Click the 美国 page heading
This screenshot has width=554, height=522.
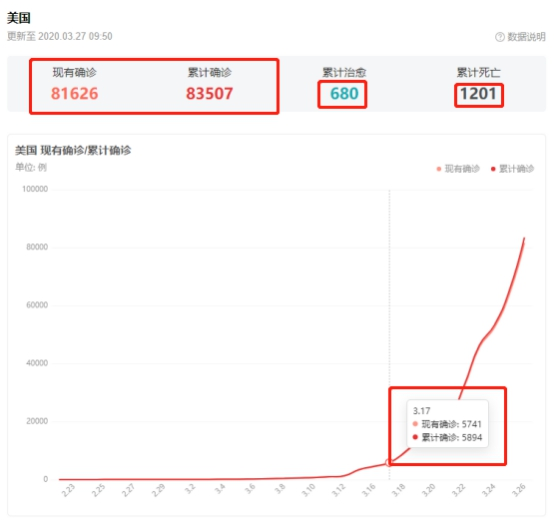pos(19,18)
